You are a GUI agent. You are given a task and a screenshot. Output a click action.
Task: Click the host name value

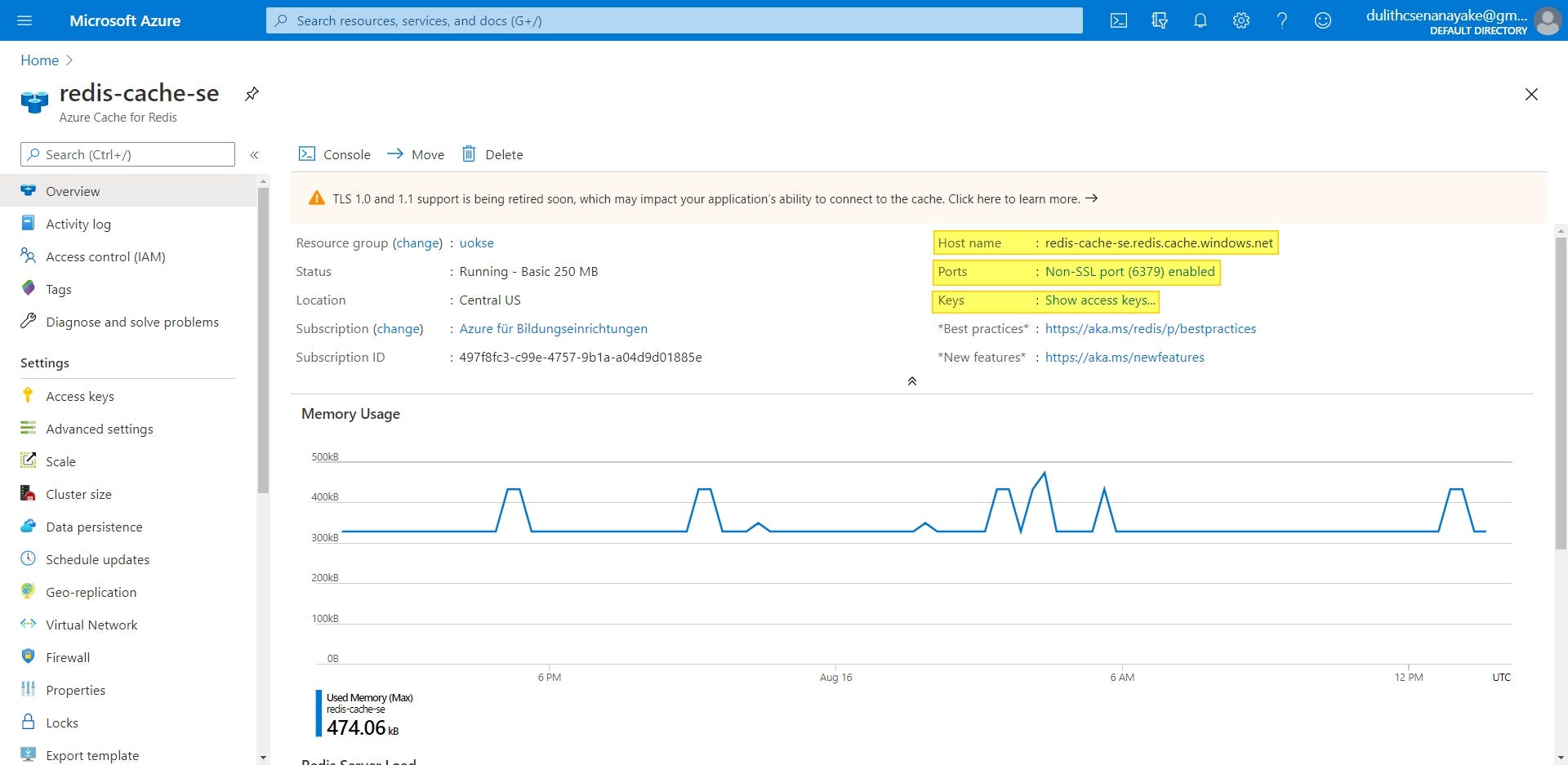point(1159,243)
